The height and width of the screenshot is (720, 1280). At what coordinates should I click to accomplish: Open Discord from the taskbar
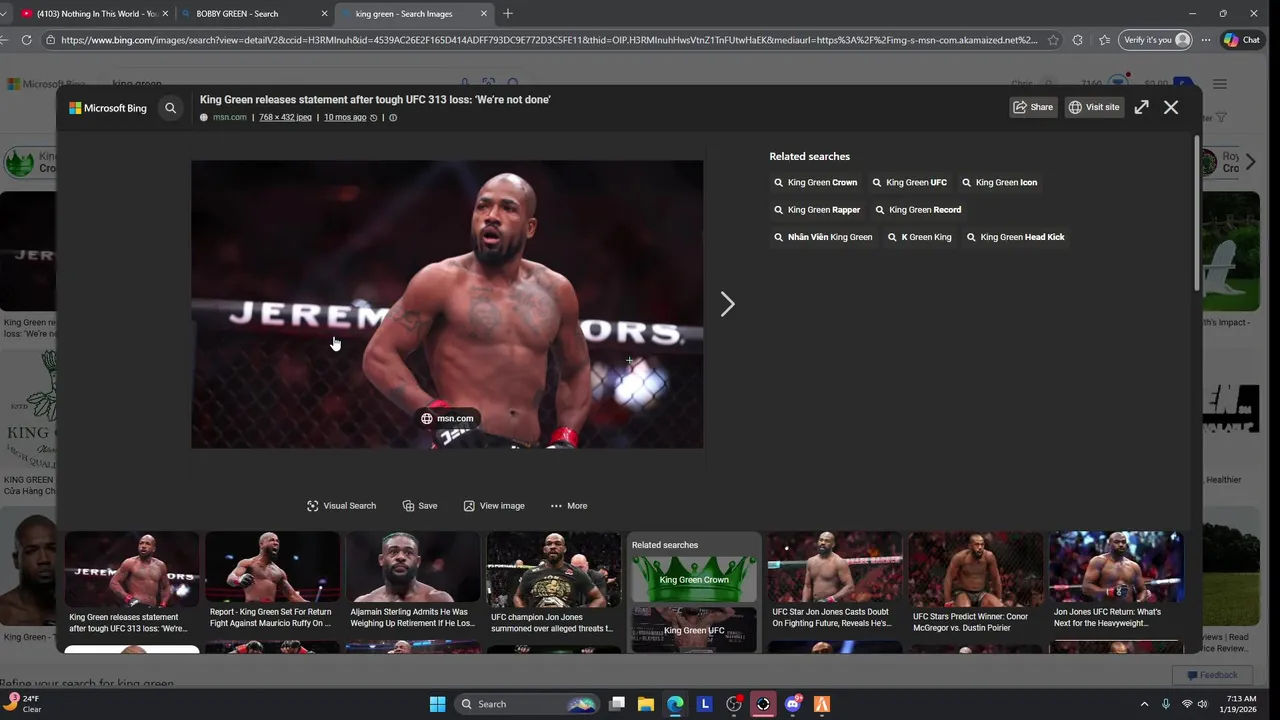793,704
